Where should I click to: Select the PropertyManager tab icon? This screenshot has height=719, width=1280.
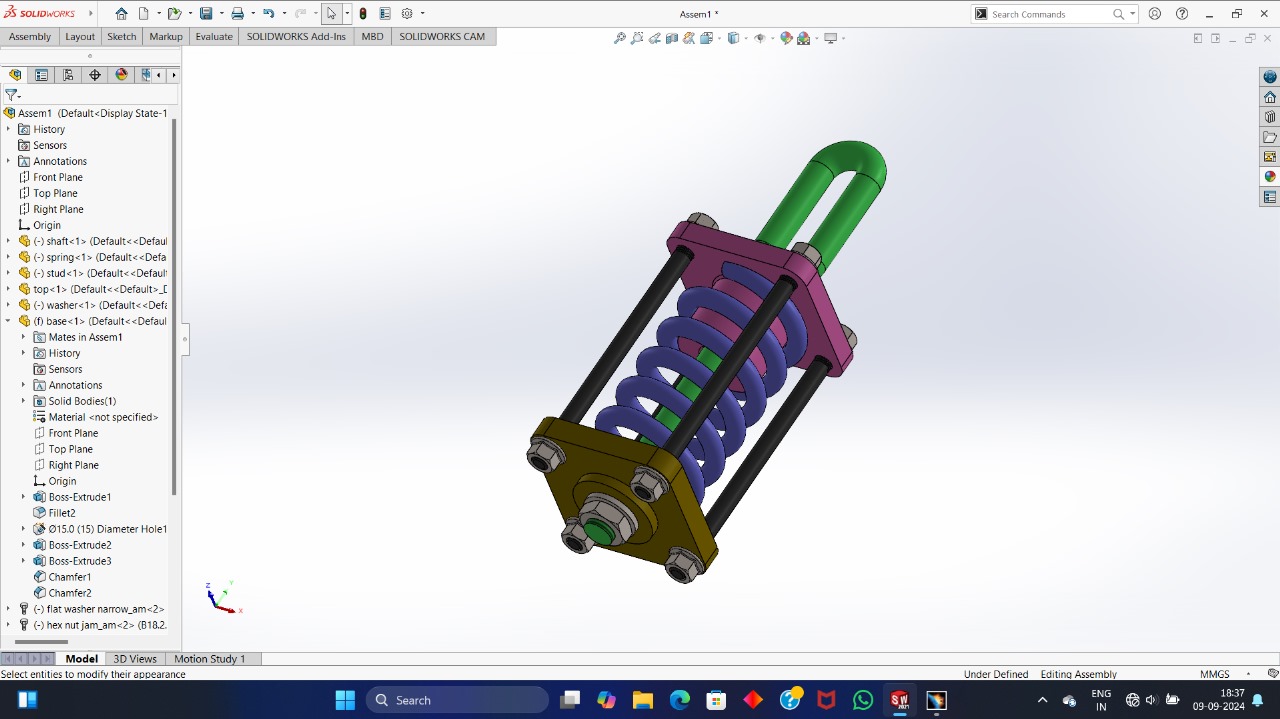click(41, 75)
